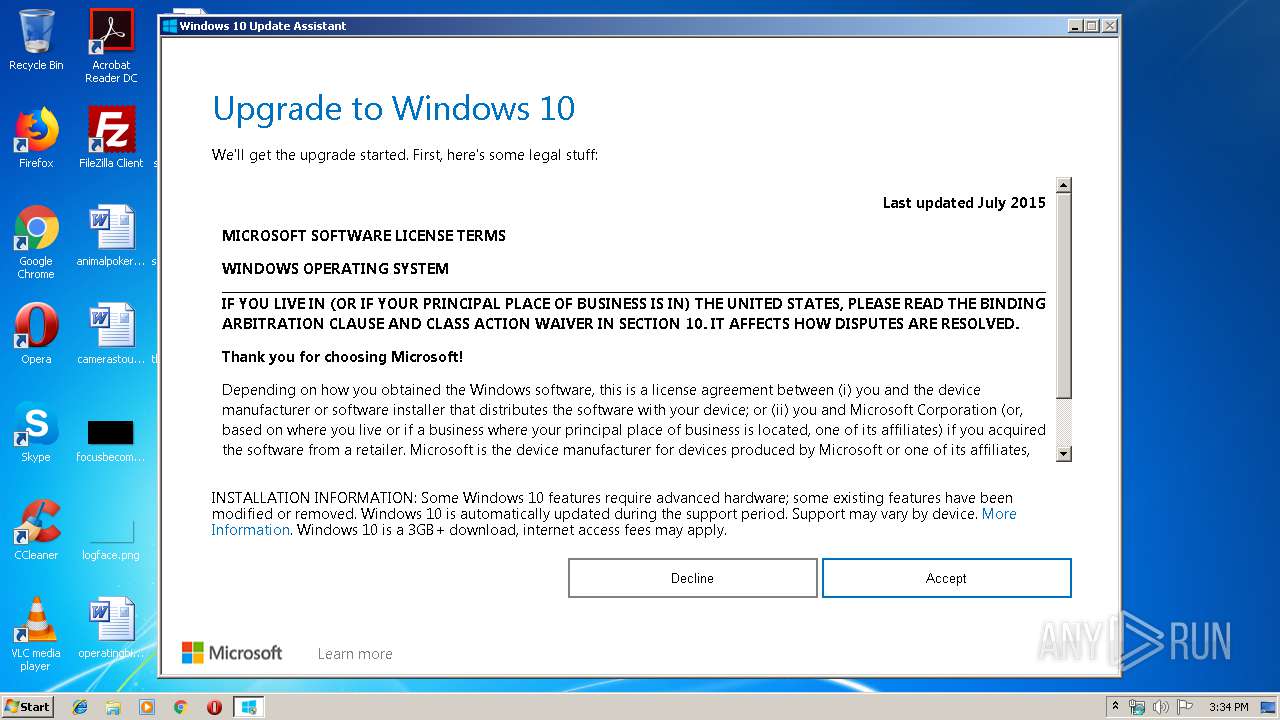
Task: Open Chrome from the taskbar
Action: coord(180,707)
